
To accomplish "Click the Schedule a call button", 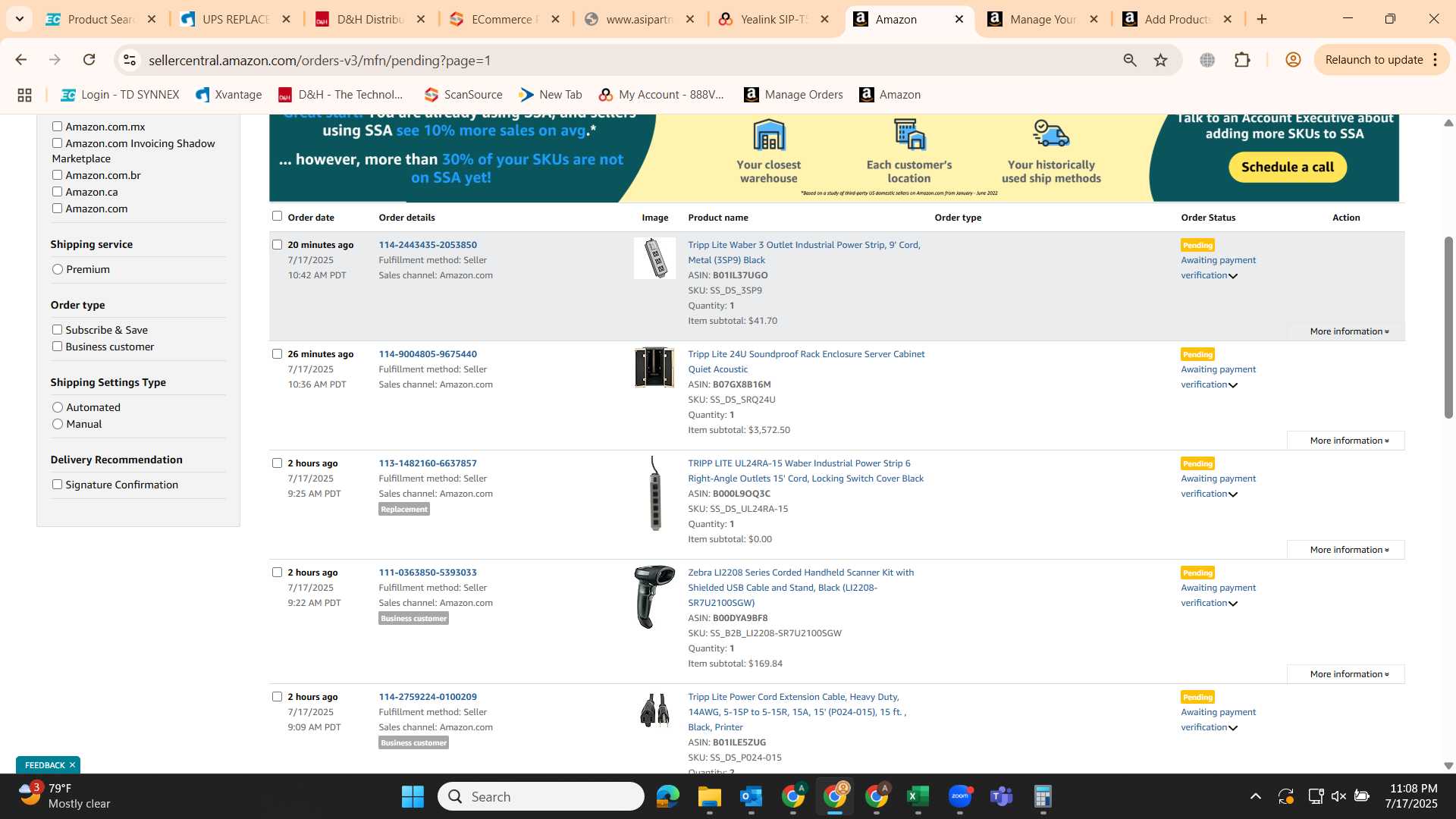I will [1287, 167].
